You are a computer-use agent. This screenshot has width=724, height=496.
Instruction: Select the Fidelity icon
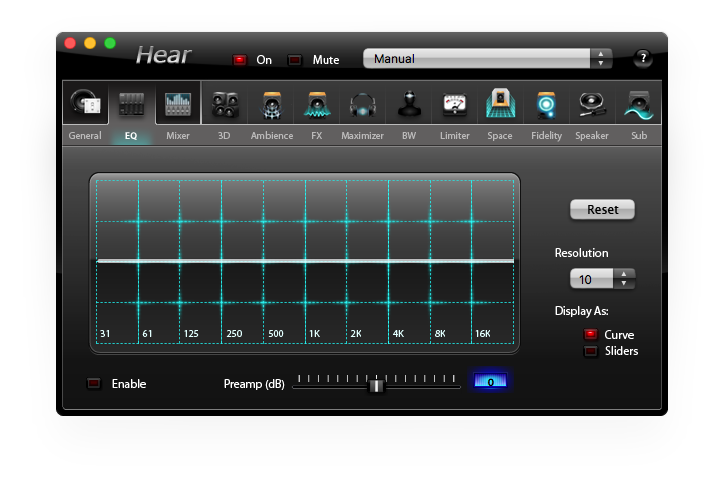coord(547,105)
